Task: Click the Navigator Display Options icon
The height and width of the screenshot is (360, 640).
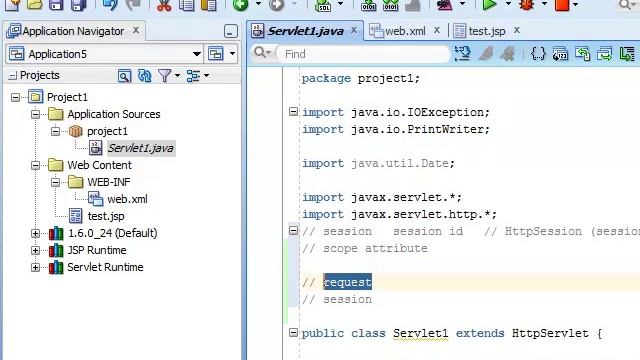Action: pyautogui.click(x=193, y=76)
